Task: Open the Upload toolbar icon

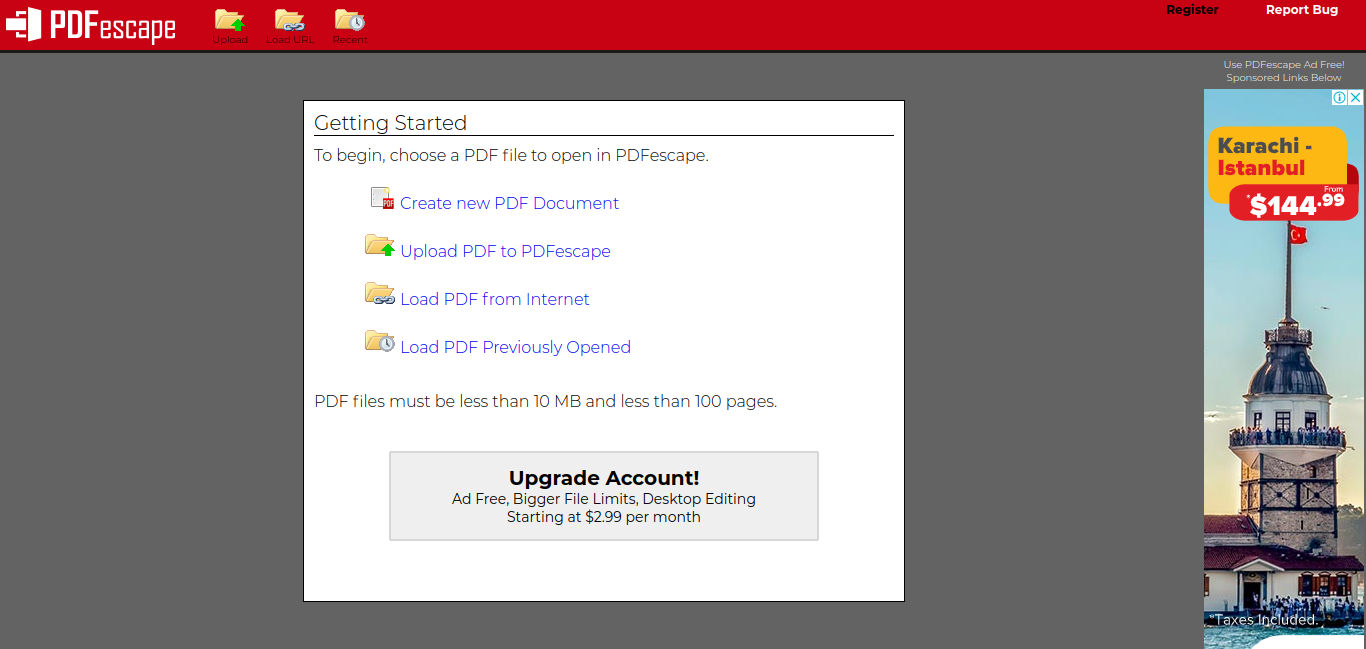Action: [x=230, y=27]
